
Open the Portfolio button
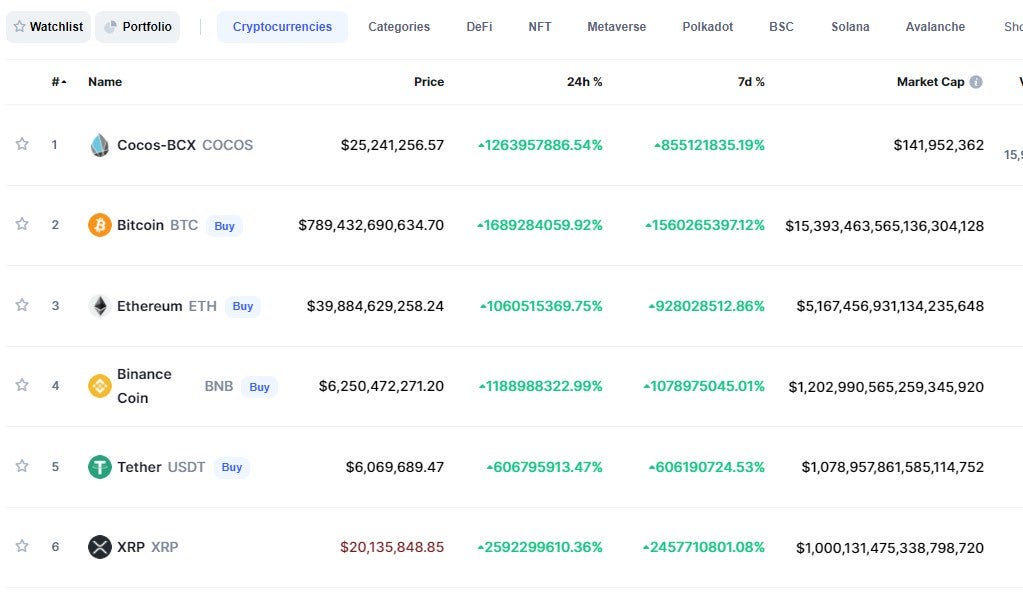click(x=138, y=27)
